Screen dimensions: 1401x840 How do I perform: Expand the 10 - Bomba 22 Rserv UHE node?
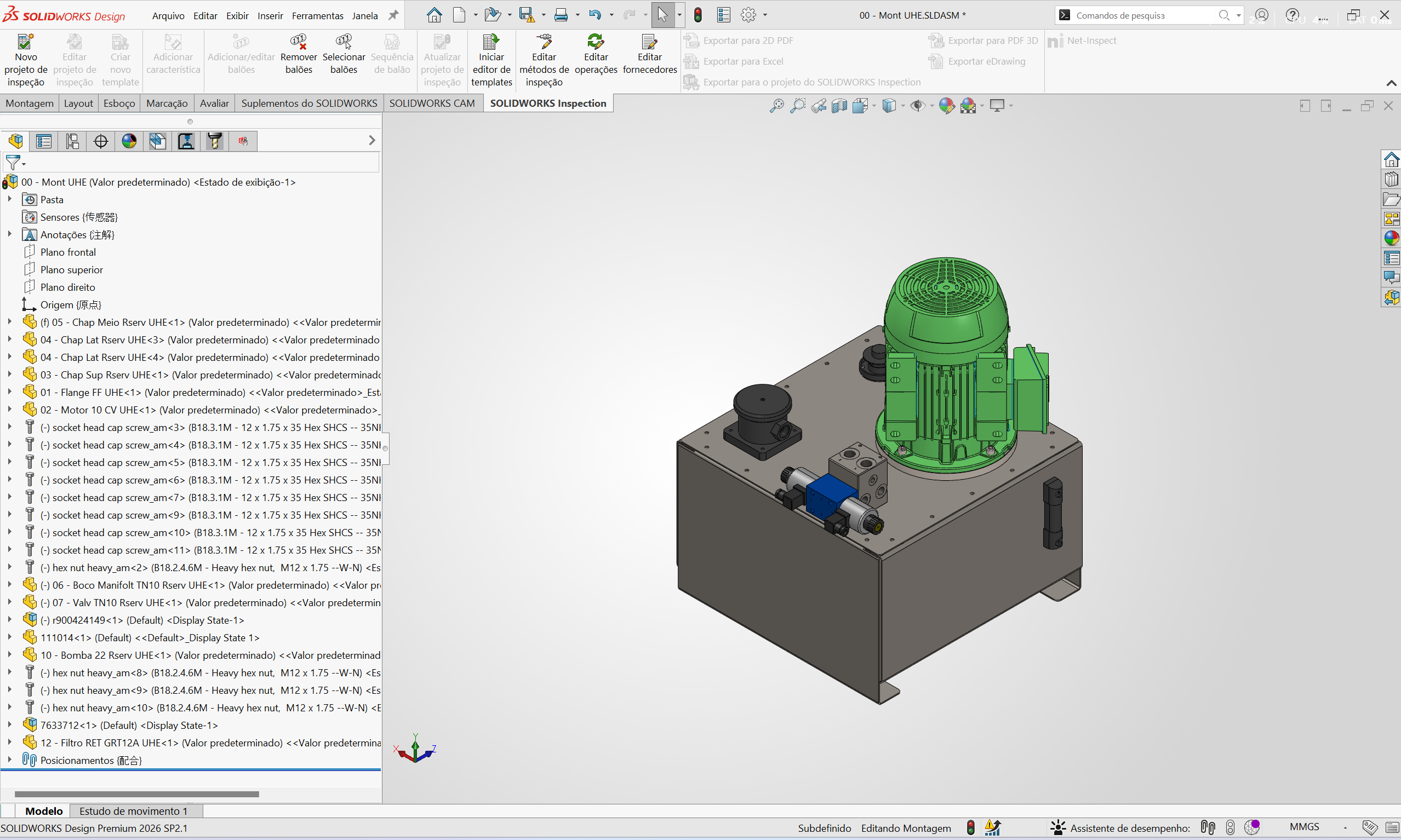[10, 654]
